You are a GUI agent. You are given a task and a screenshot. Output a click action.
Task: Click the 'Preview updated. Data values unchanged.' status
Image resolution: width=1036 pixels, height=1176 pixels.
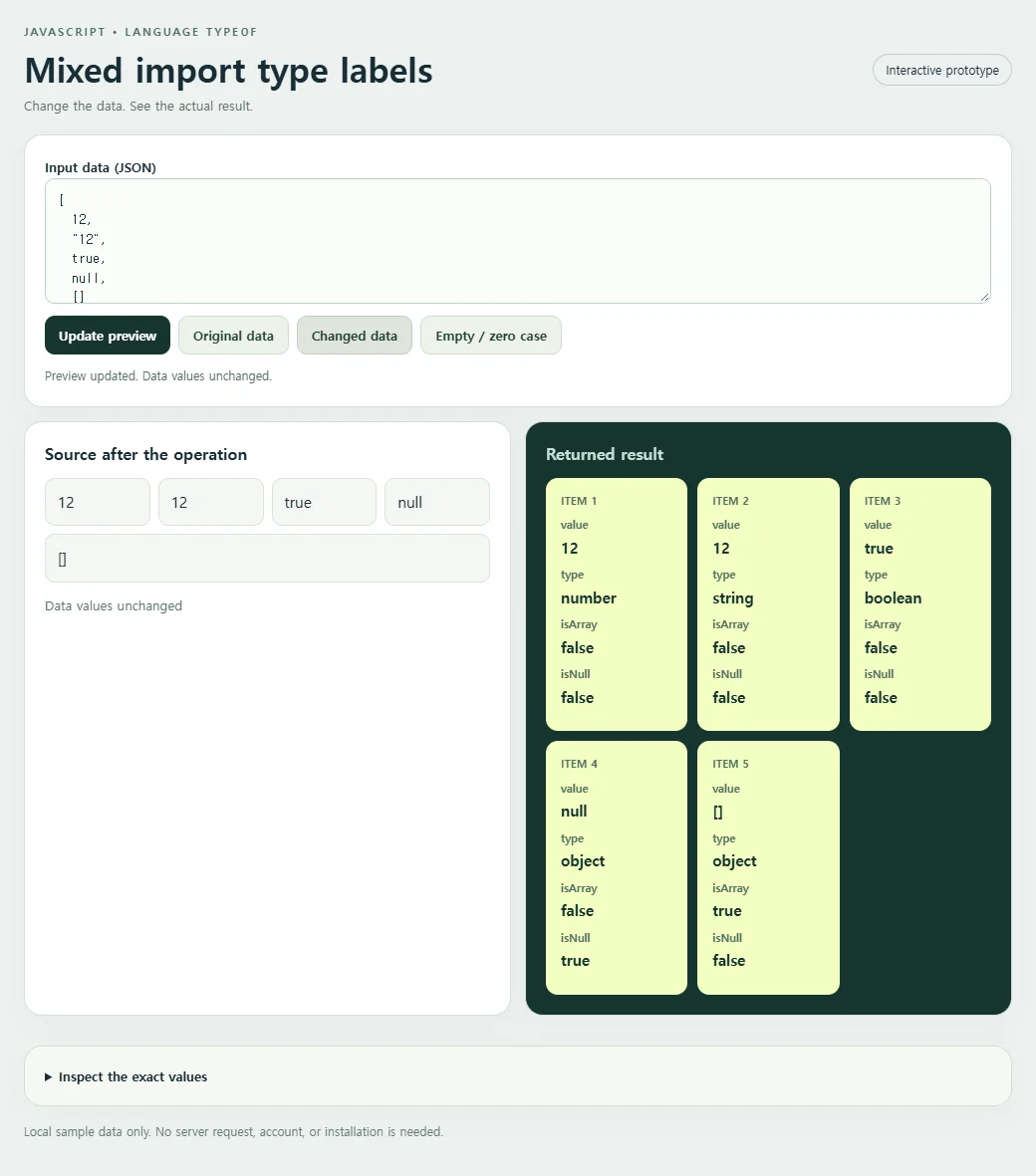click(157, 375)
